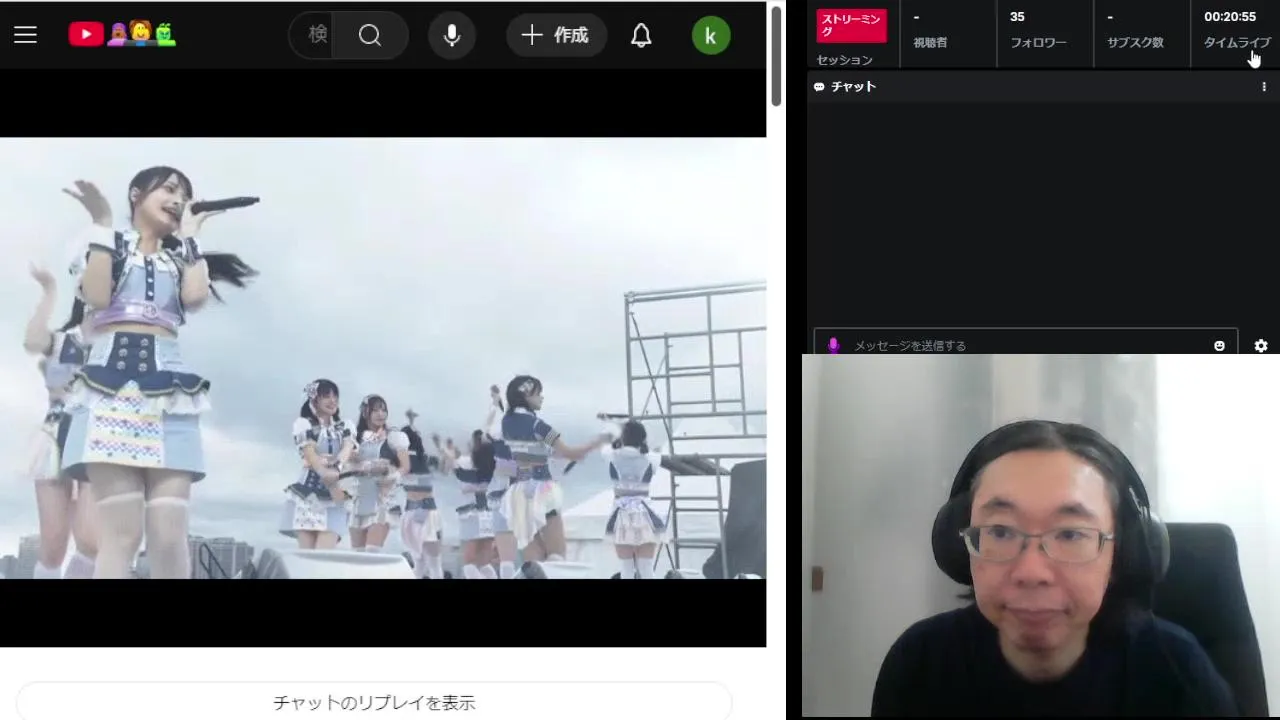Screen dimensions: 1280x720
Task: Select the サブスク数 subscribers stat
Action: (1135, 43)
